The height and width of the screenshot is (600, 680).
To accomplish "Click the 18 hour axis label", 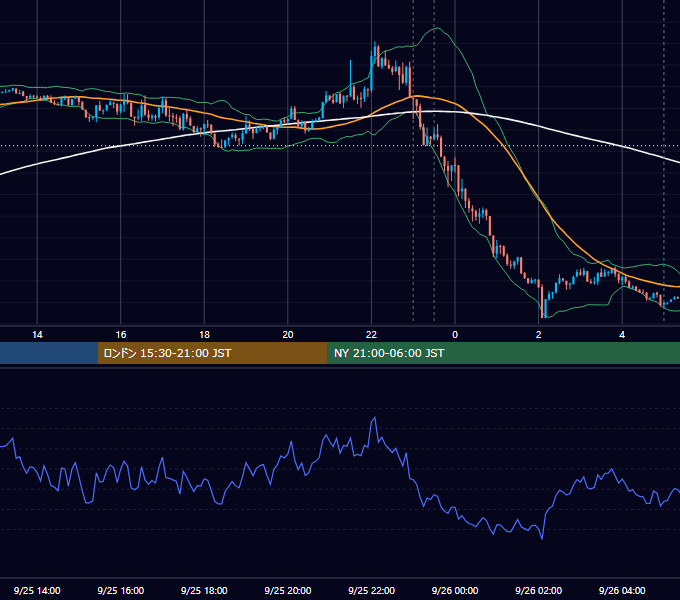I will tap(204, 335).
